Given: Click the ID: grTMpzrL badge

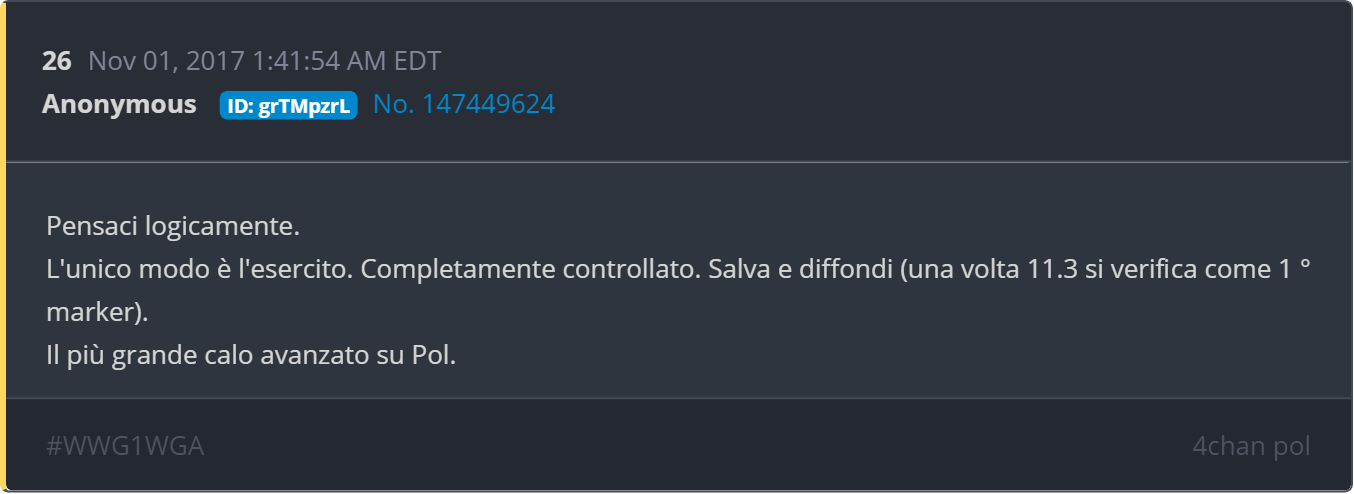Looking at the screenshot, I should [x=288, y=105].
